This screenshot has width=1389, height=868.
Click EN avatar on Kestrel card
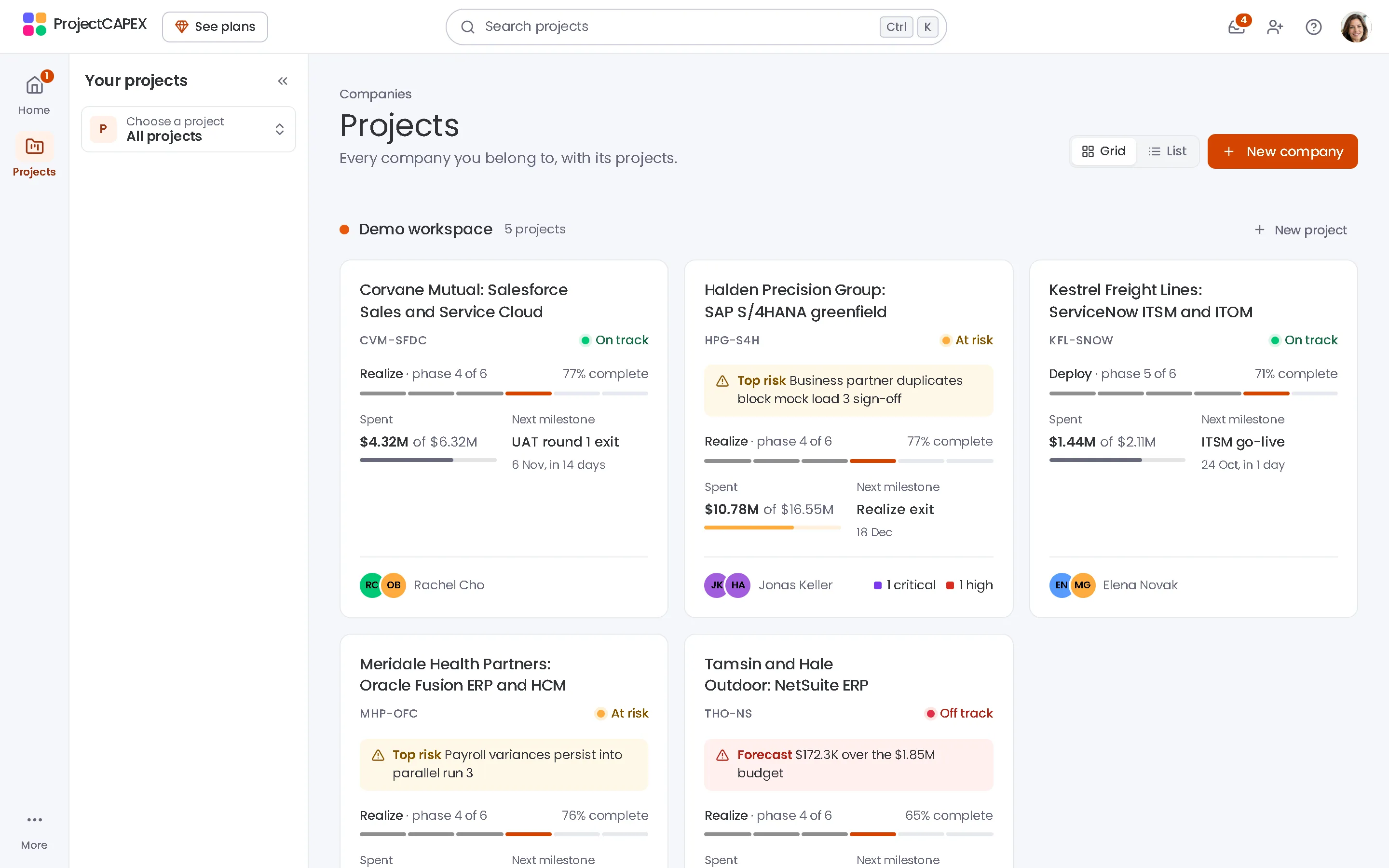click(x=1060, y=585)
